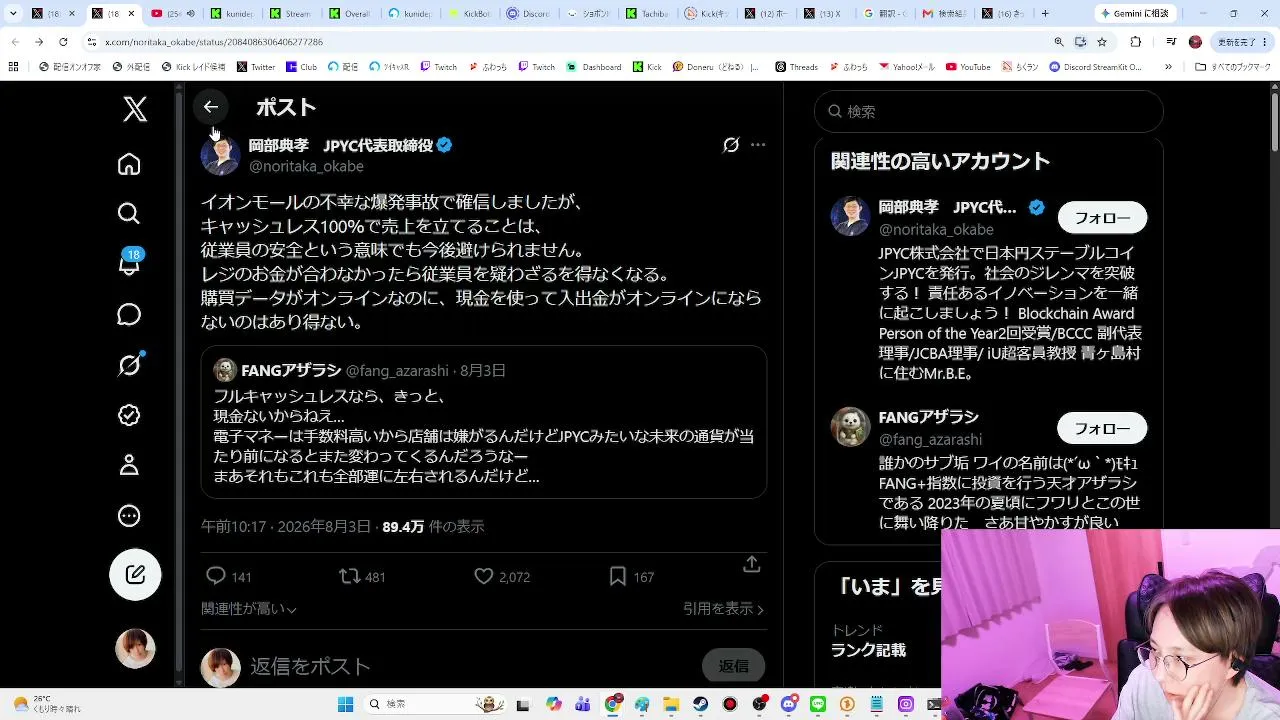Viewport: 1280px width, 720px height.
Task: Open your account avatar at sidebar bottom
Action: tap(135, 649)
